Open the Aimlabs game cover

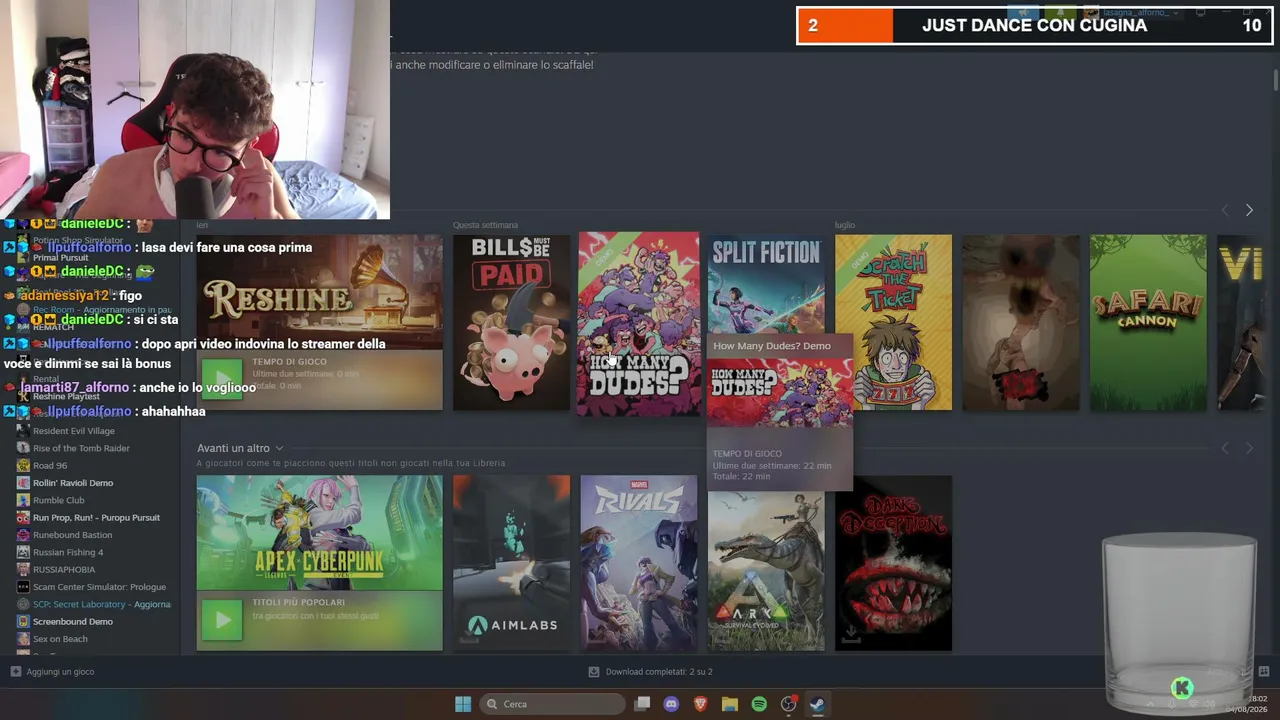point(511,563)
